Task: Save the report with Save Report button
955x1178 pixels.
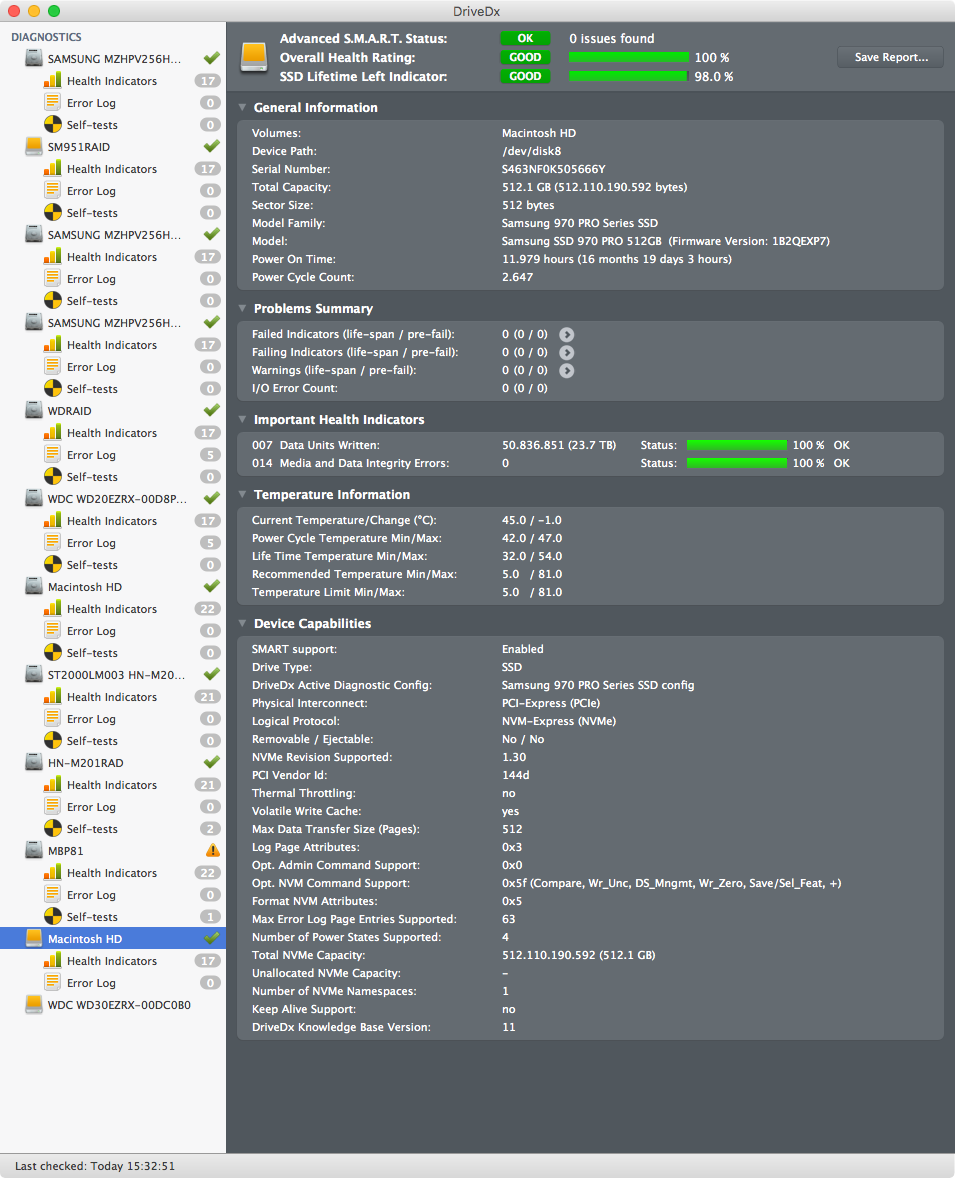Action: tap(890, 57)
